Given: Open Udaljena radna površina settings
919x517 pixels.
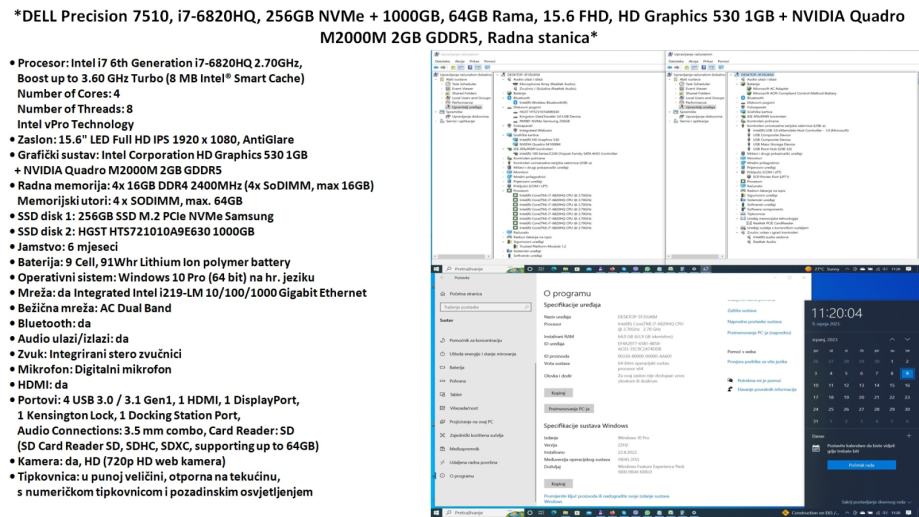Looking at the screenshot, I should coord(468,462).
